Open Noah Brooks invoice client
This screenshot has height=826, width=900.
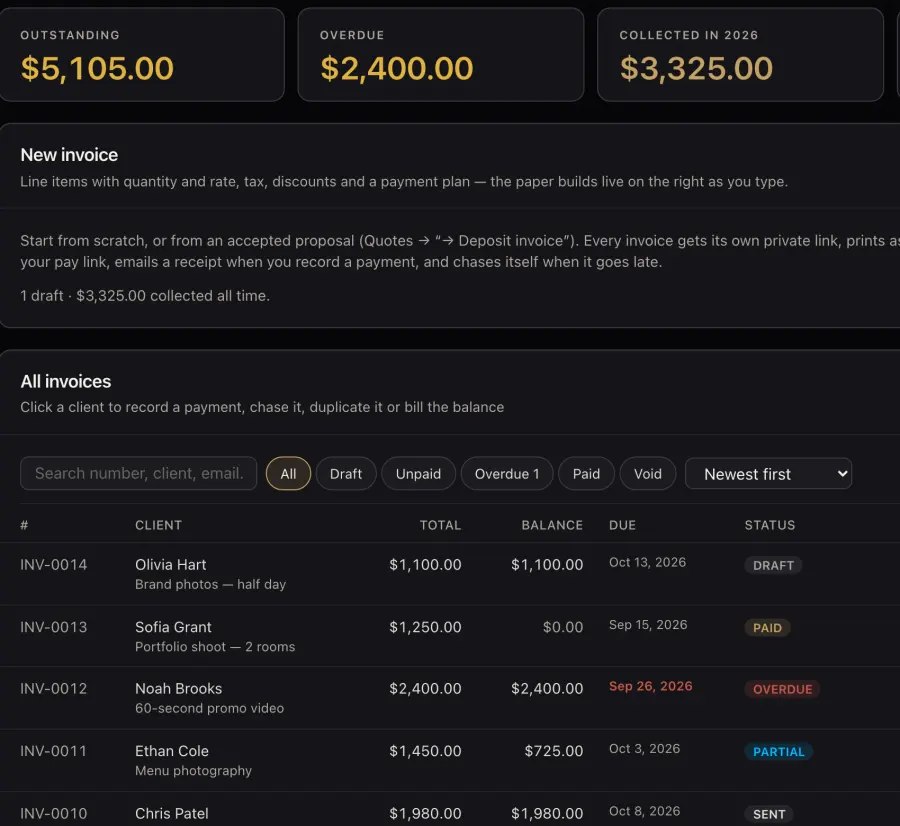[x=179, y=689]
